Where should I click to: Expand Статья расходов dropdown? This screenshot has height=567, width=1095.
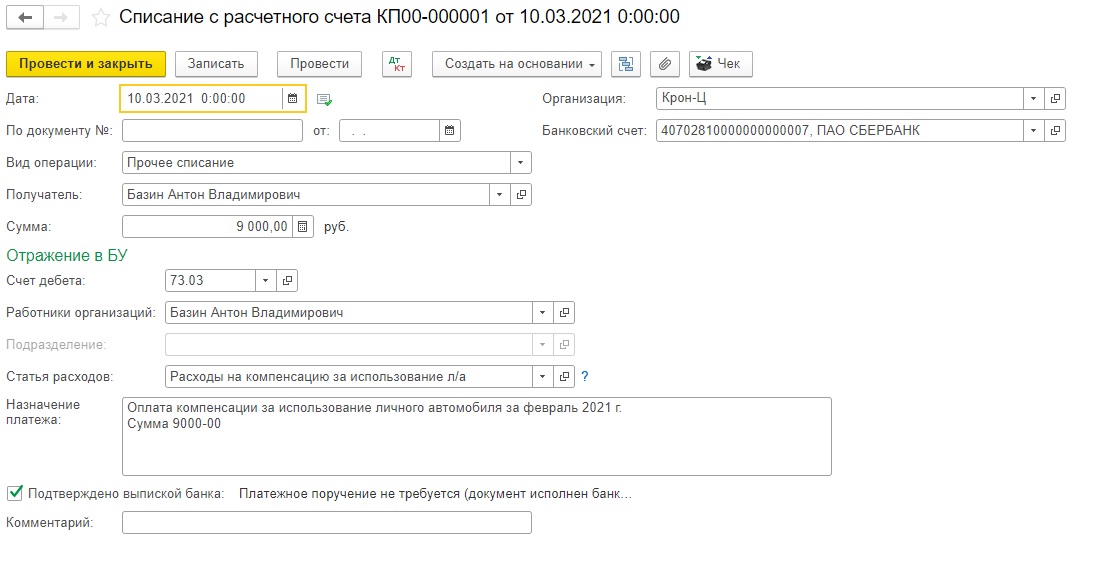[543, 377]
